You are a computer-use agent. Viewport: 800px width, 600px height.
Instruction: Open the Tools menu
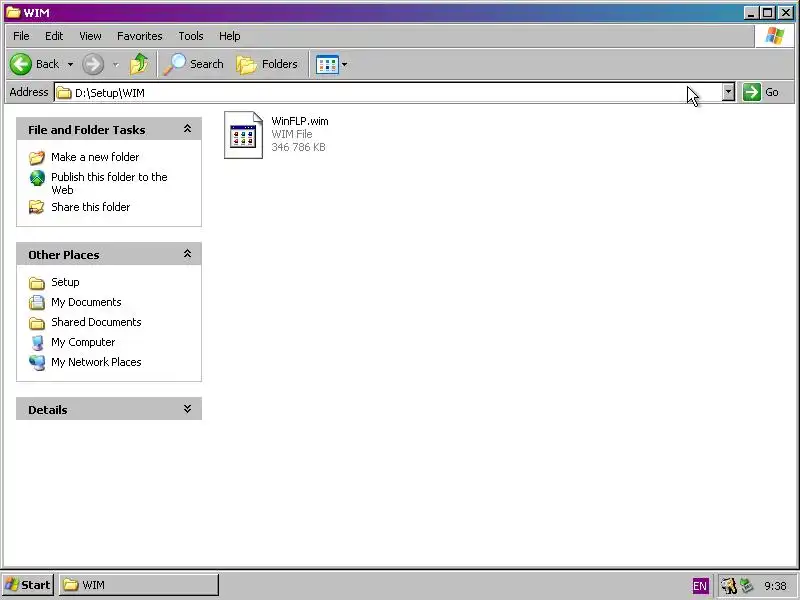(191, 36)
